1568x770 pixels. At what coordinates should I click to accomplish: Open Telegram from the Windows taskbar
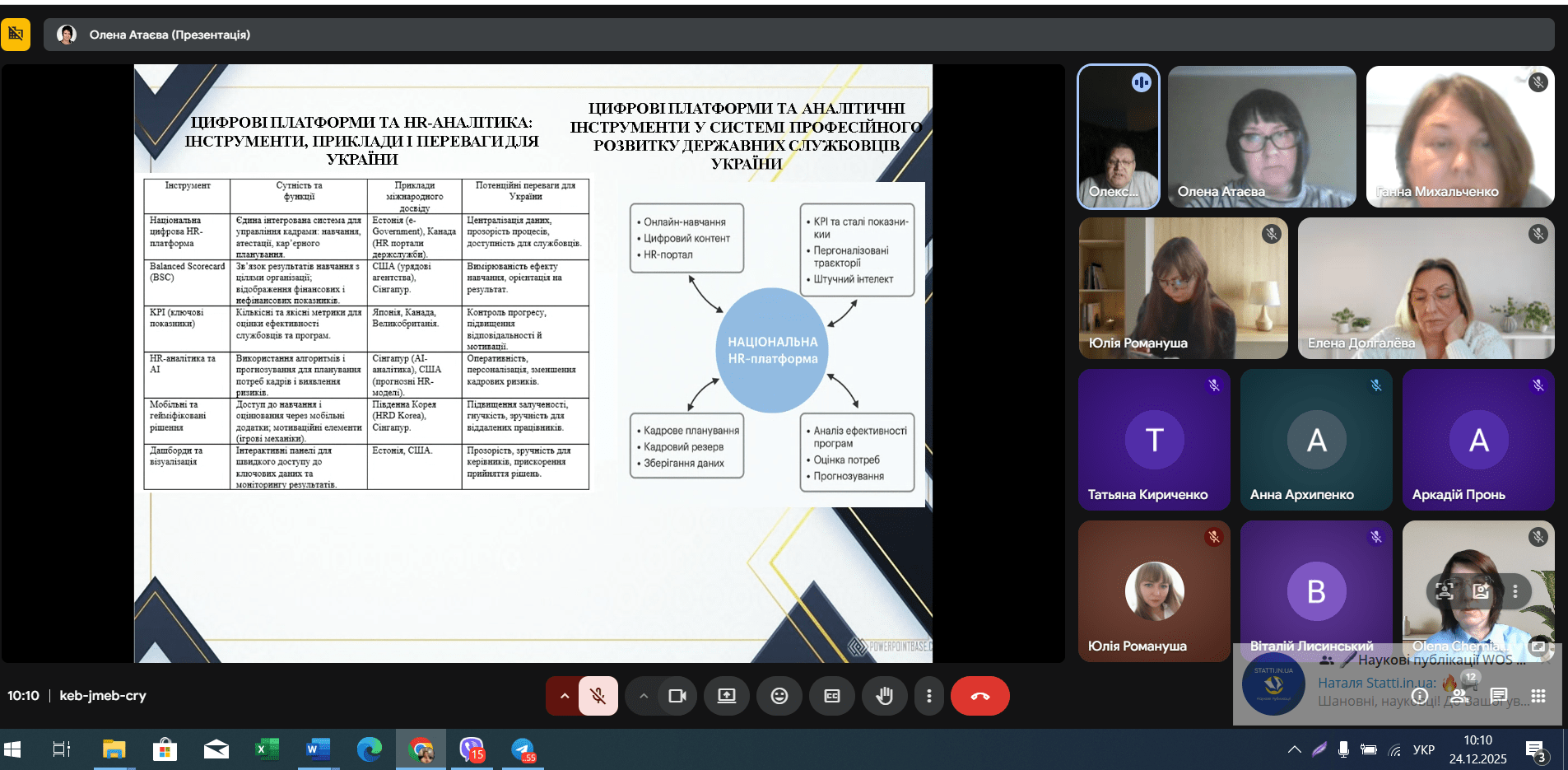coord(523,749)
